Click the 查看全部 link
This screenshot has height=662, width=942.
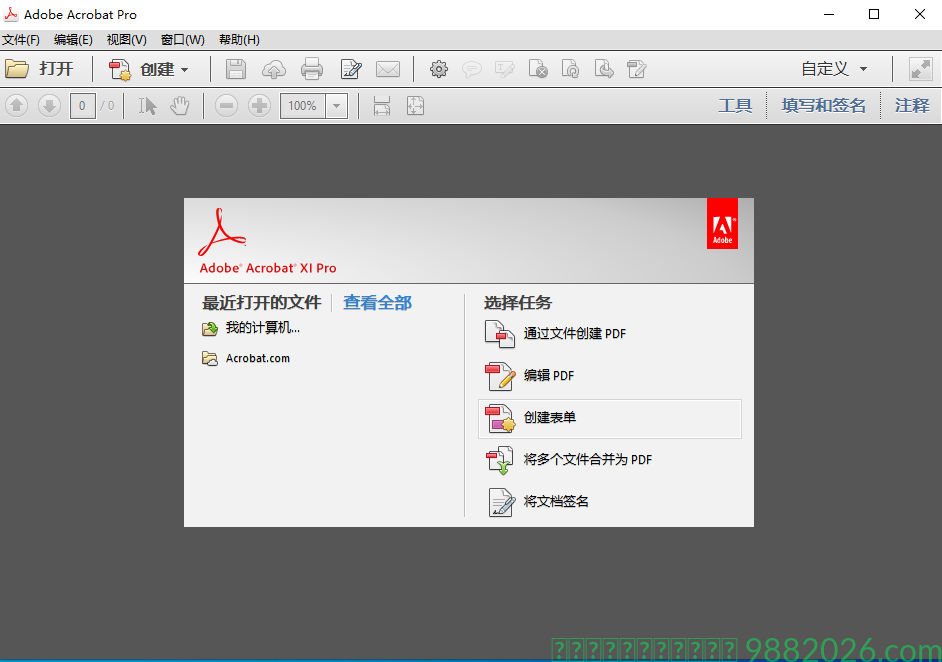pyautogui.click(x=377, y=302)
